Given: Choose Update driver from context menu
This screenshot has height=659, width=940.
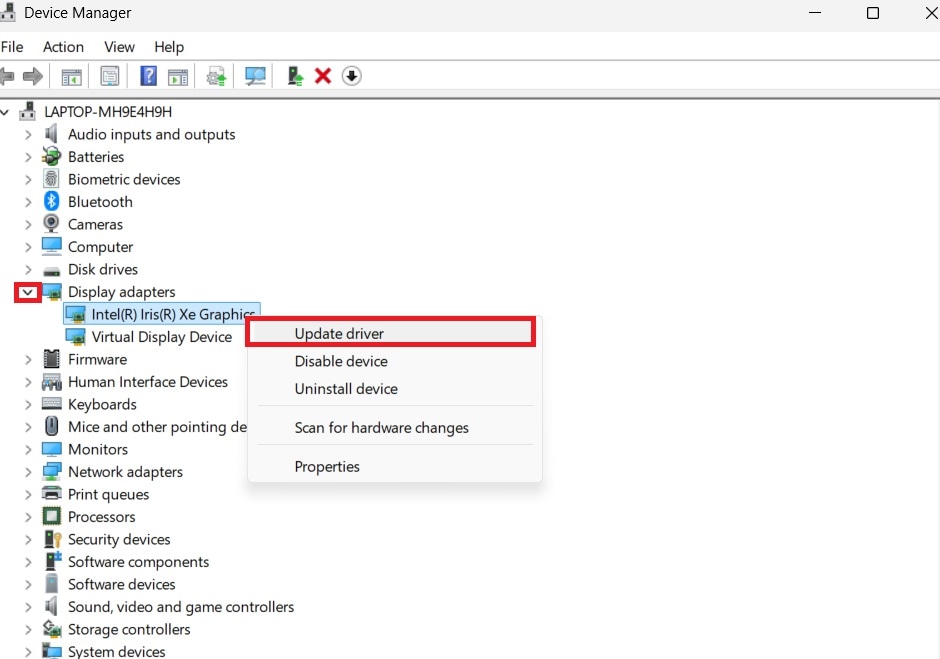Looking at the screenshot, I should (390, 333).
